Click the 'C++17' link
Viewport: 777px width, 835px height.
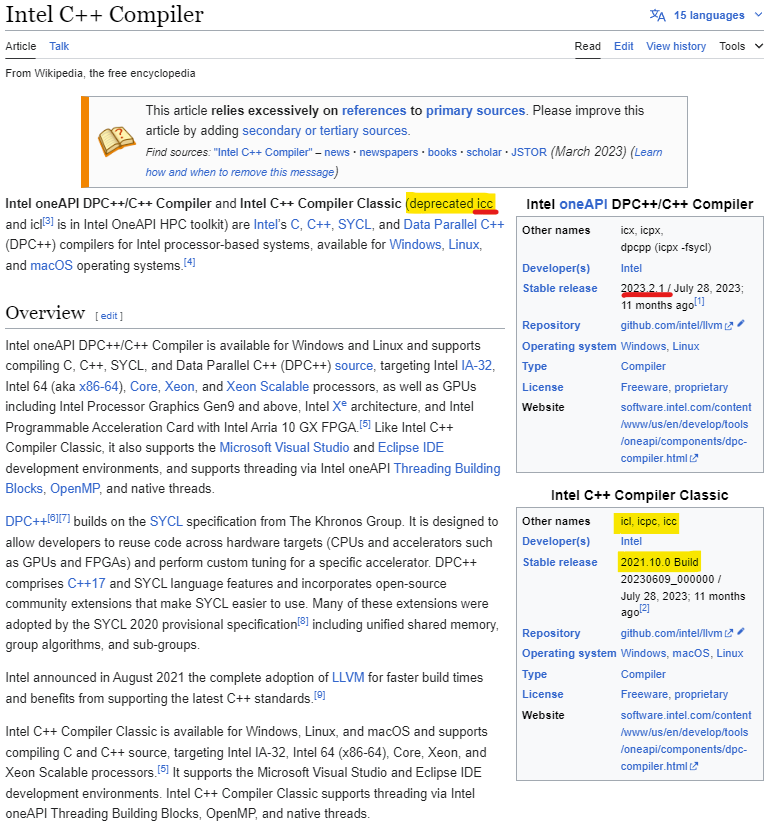[86, 584]
